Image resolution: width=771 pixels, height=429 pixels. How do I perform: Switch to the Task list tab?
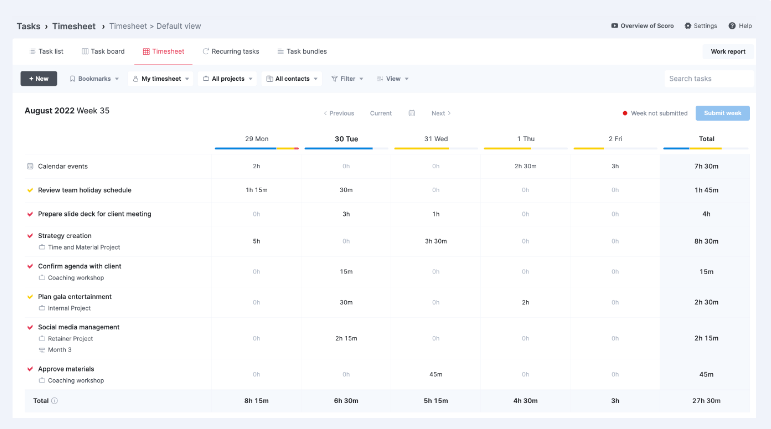click(x=47, y=51)
